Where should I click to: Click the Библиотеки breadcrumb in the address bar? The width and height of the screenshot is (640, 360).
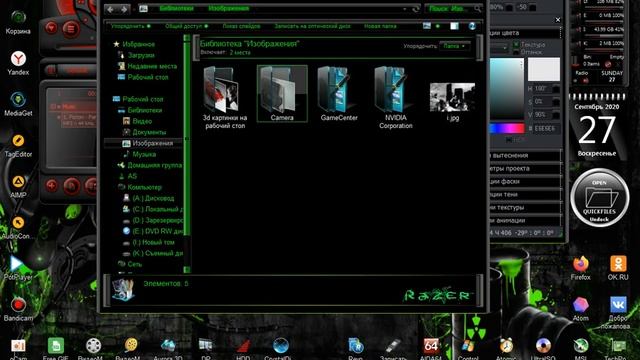click(x=176, y=8)
